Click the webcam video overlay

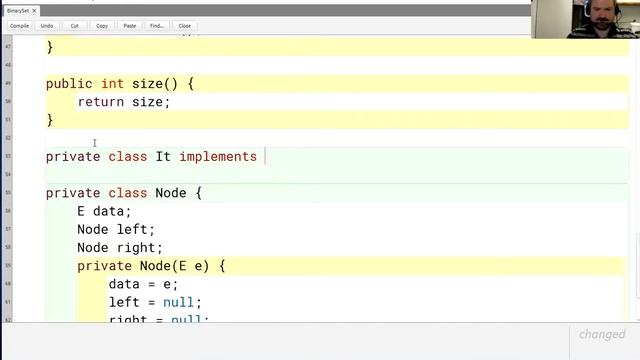(x=585, y=19)
